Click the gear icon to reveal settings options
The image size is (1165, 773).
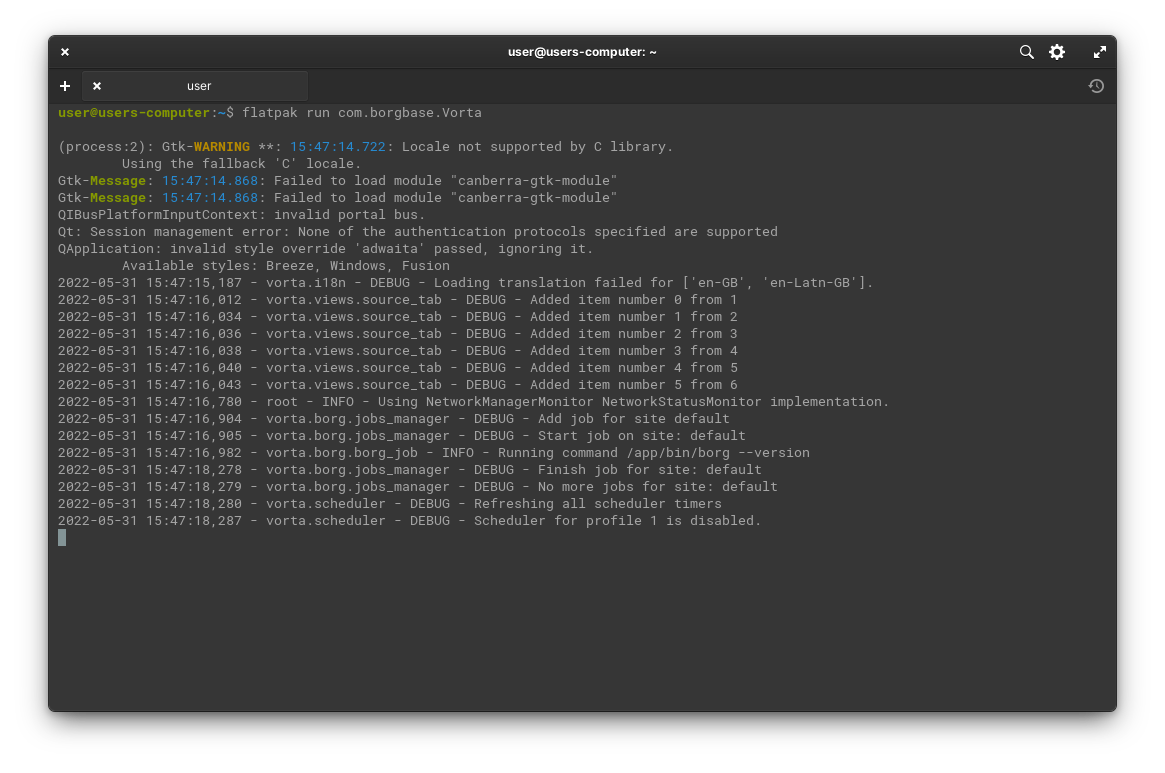point(1057,51)
